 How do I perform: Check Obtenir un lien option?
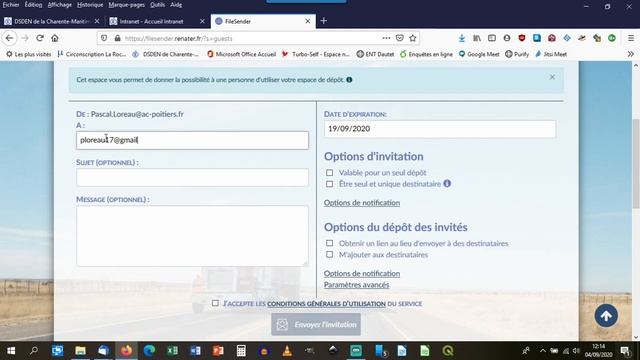point(329,243)
